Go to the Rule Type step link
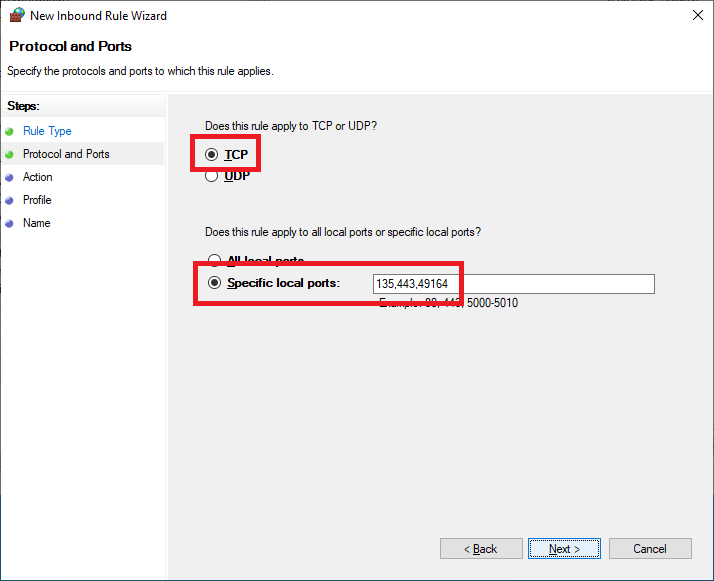Viewport: 714px width, 581px height. pyautogui.click(x=47, y=131)
